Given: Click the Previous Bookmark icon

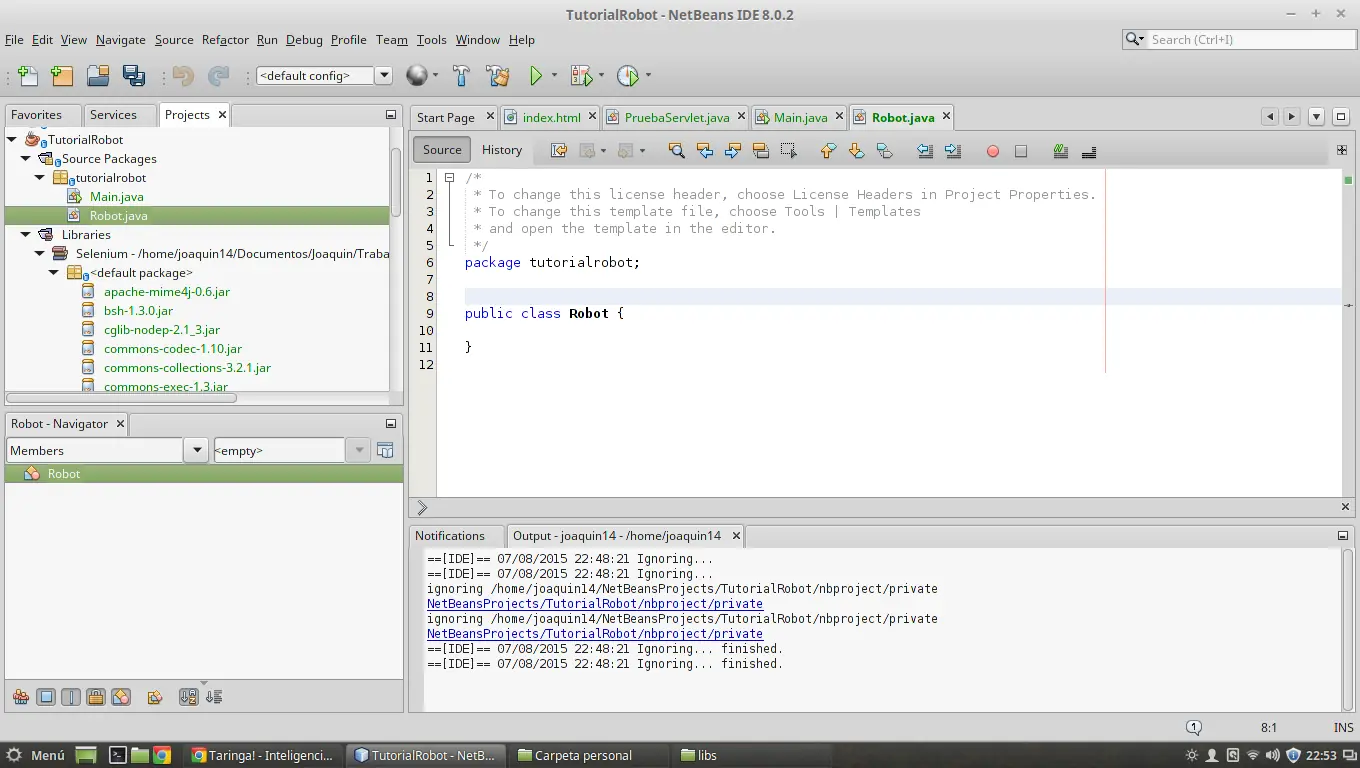Looking at the screenshot, I should (x=828, y=151).
